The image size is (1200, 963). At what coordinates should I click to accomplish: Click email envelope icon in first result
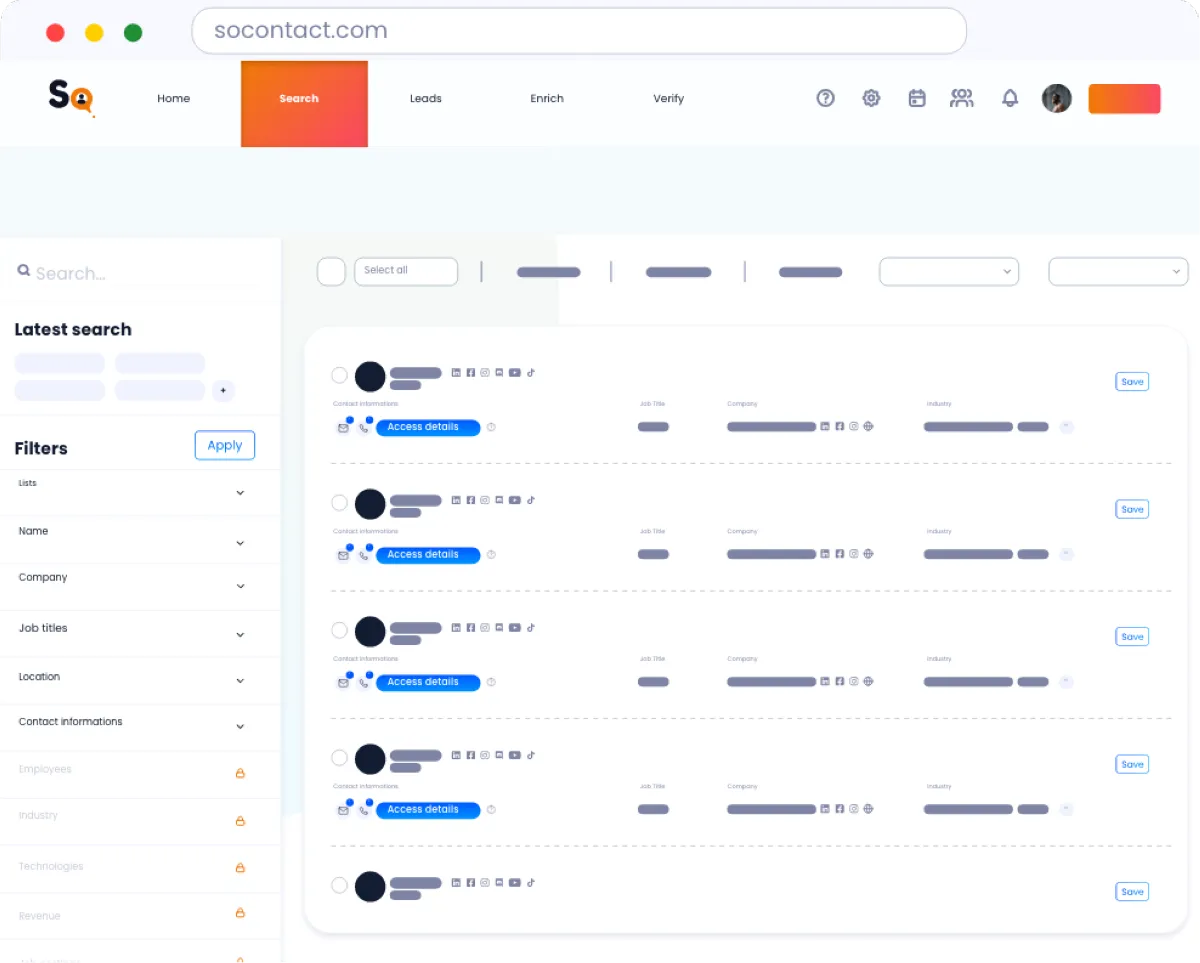[x=343, y=428]
